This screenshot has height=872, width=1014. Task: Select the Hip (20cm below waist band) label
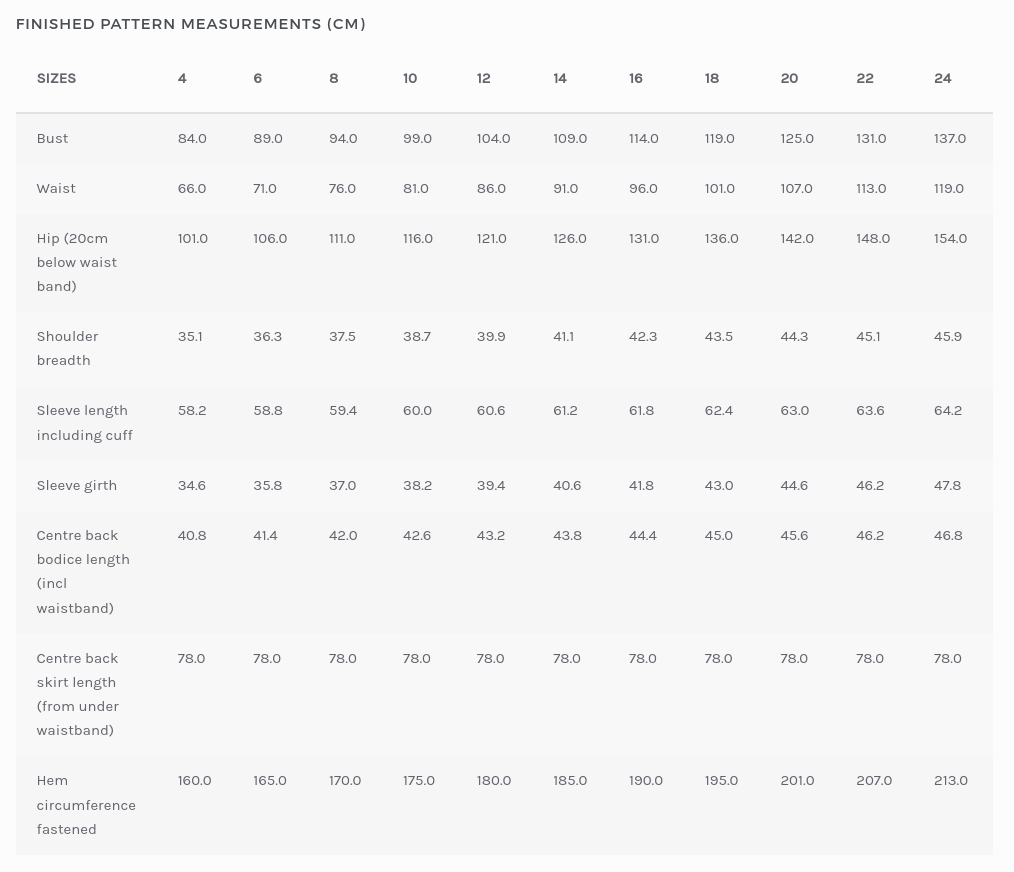(x=77, y=262)
